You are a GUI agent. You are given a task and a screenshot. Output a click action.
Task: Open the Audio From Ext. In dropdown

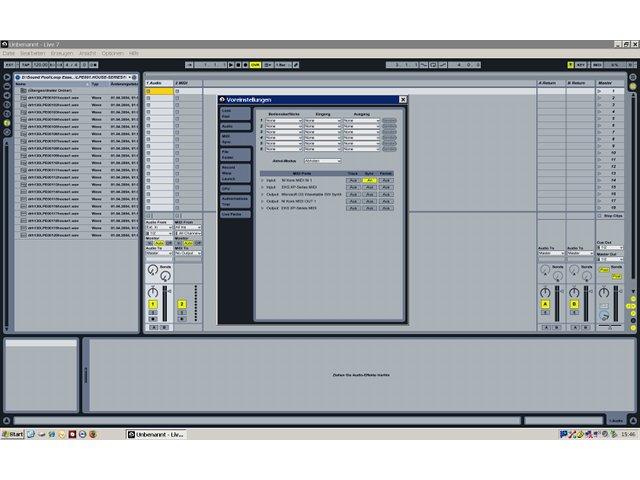159,227
